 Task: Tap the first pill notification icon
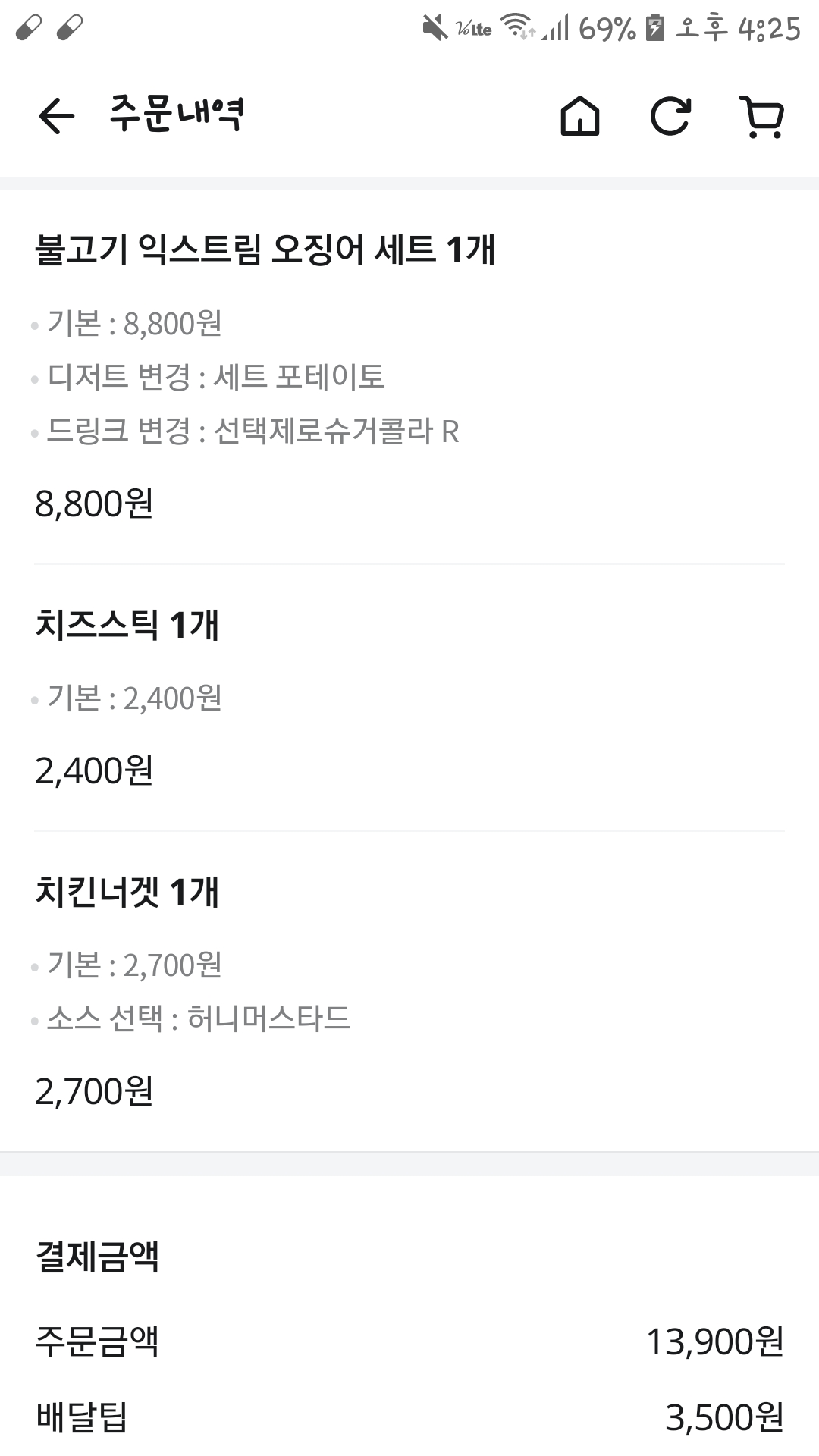(x=29, y=28)
